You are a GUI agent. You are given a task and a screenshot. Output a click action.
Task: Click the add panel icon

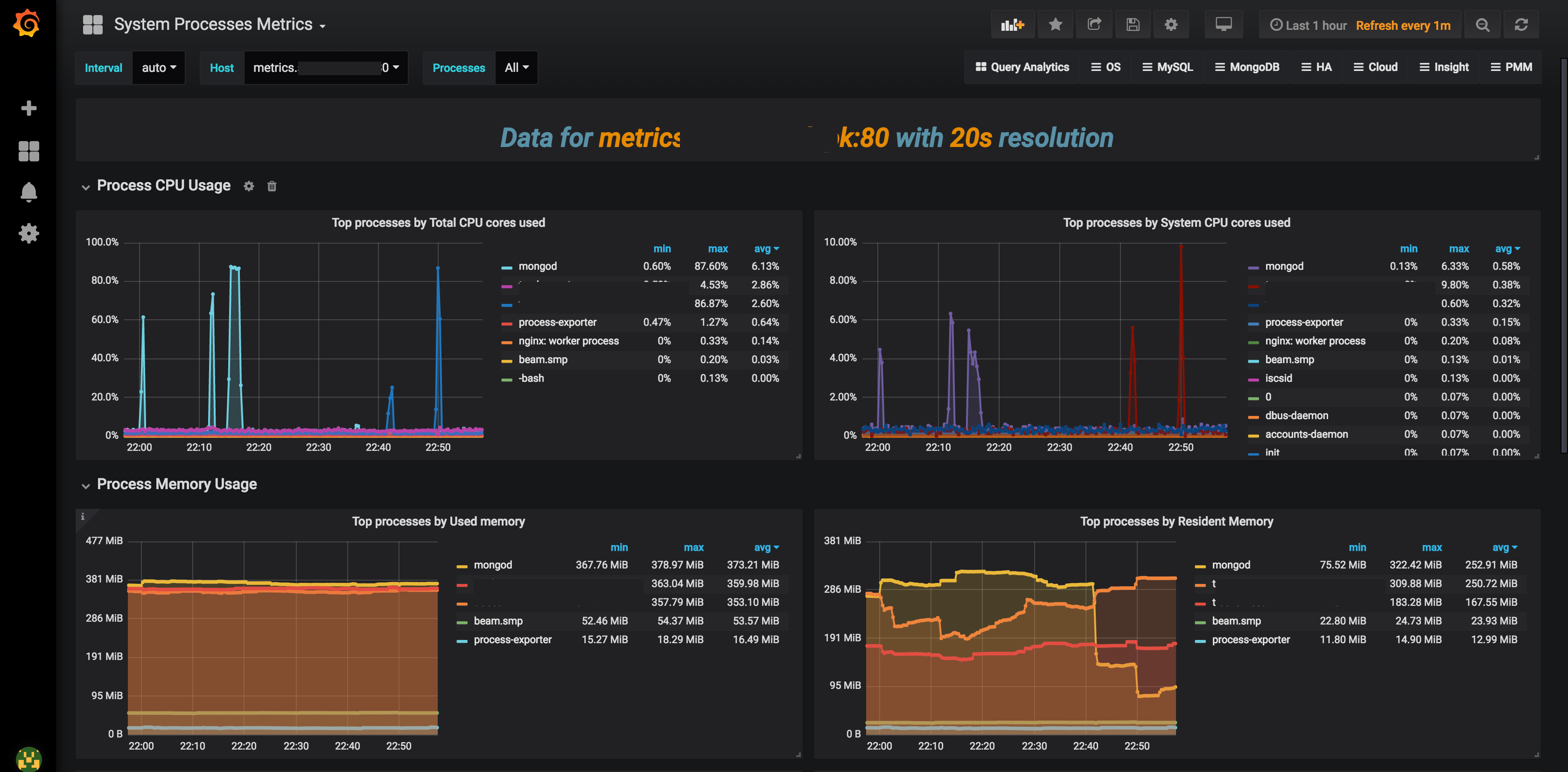pos(1012,25)
